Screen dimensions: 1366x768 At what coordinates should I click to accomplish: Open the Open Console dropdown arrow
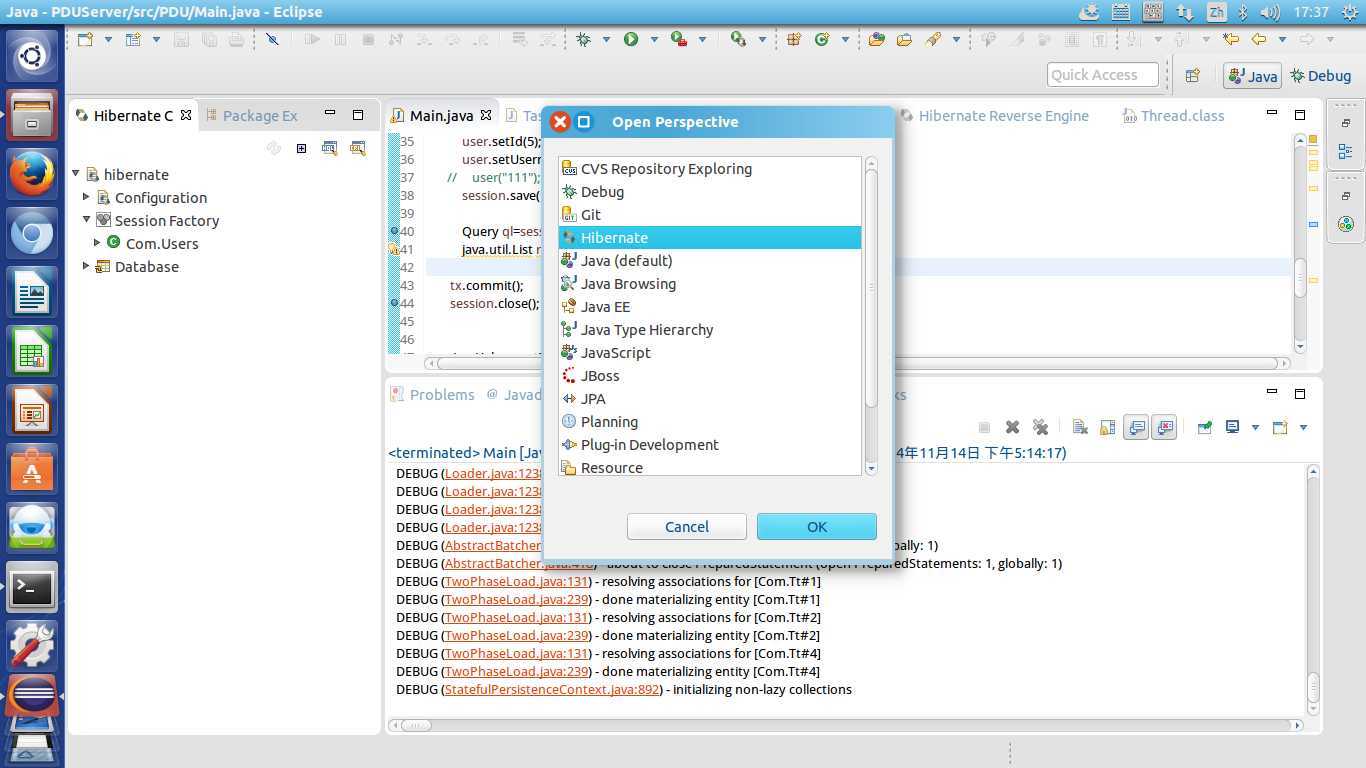pyautogui.click(x=1303, y=427)
